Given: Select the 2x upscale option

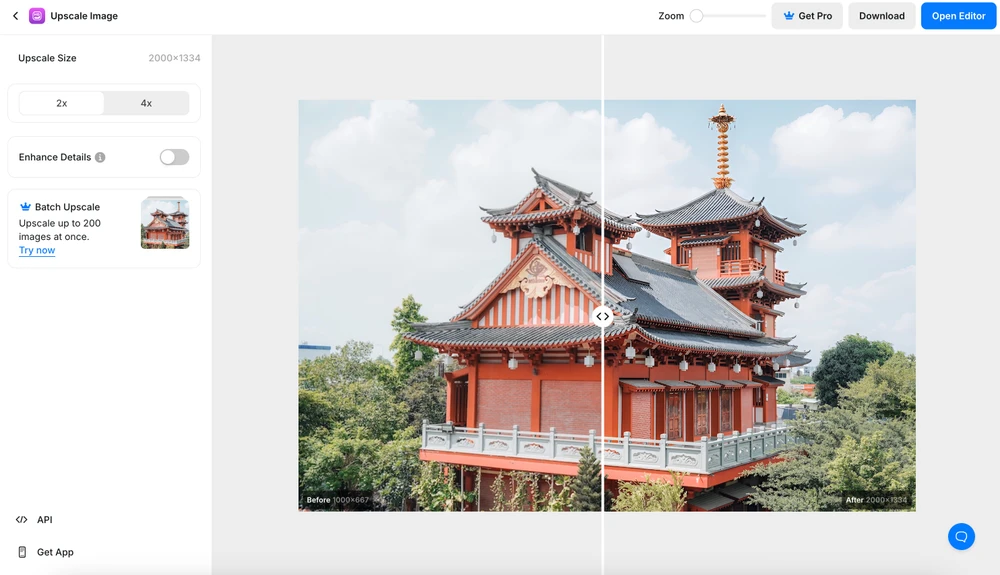Looking at the screenshot, I should tap(62, 103).
